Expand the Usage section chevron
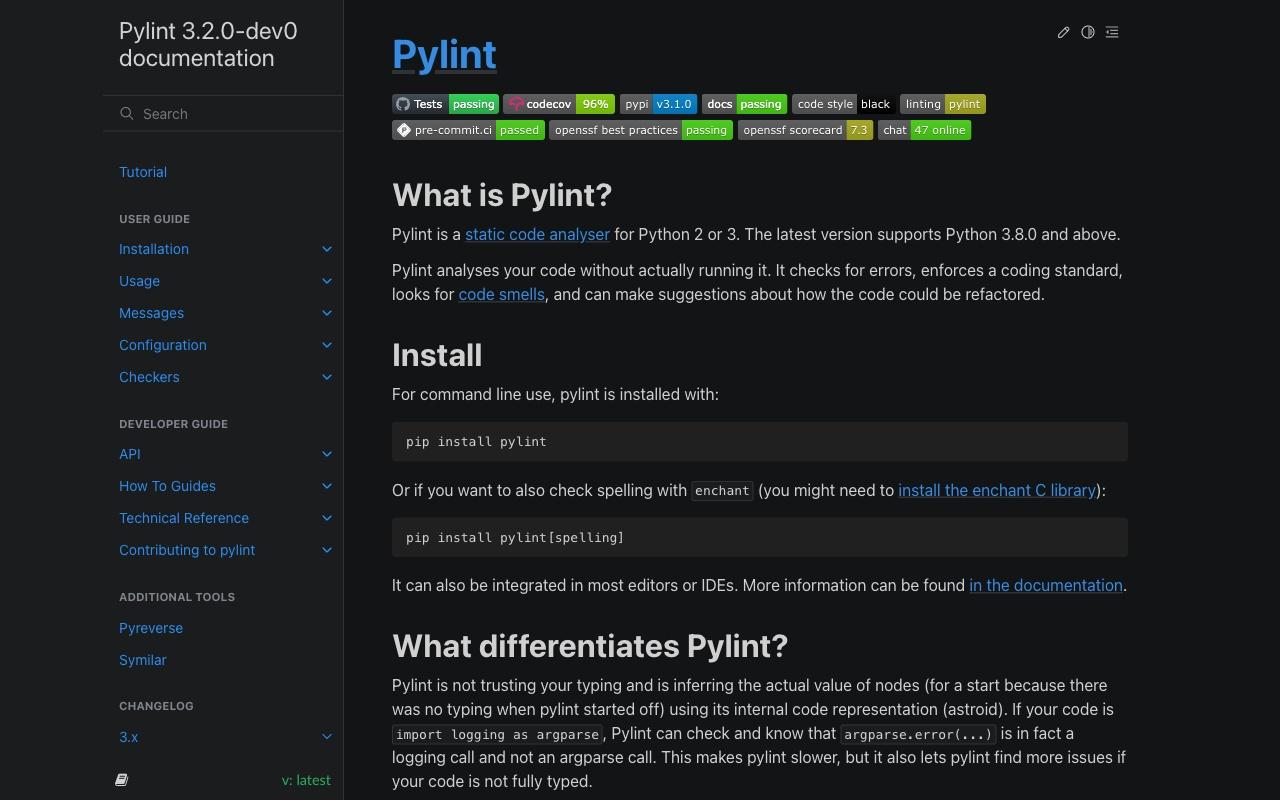1280x800 pixels. tap(327, 281)
